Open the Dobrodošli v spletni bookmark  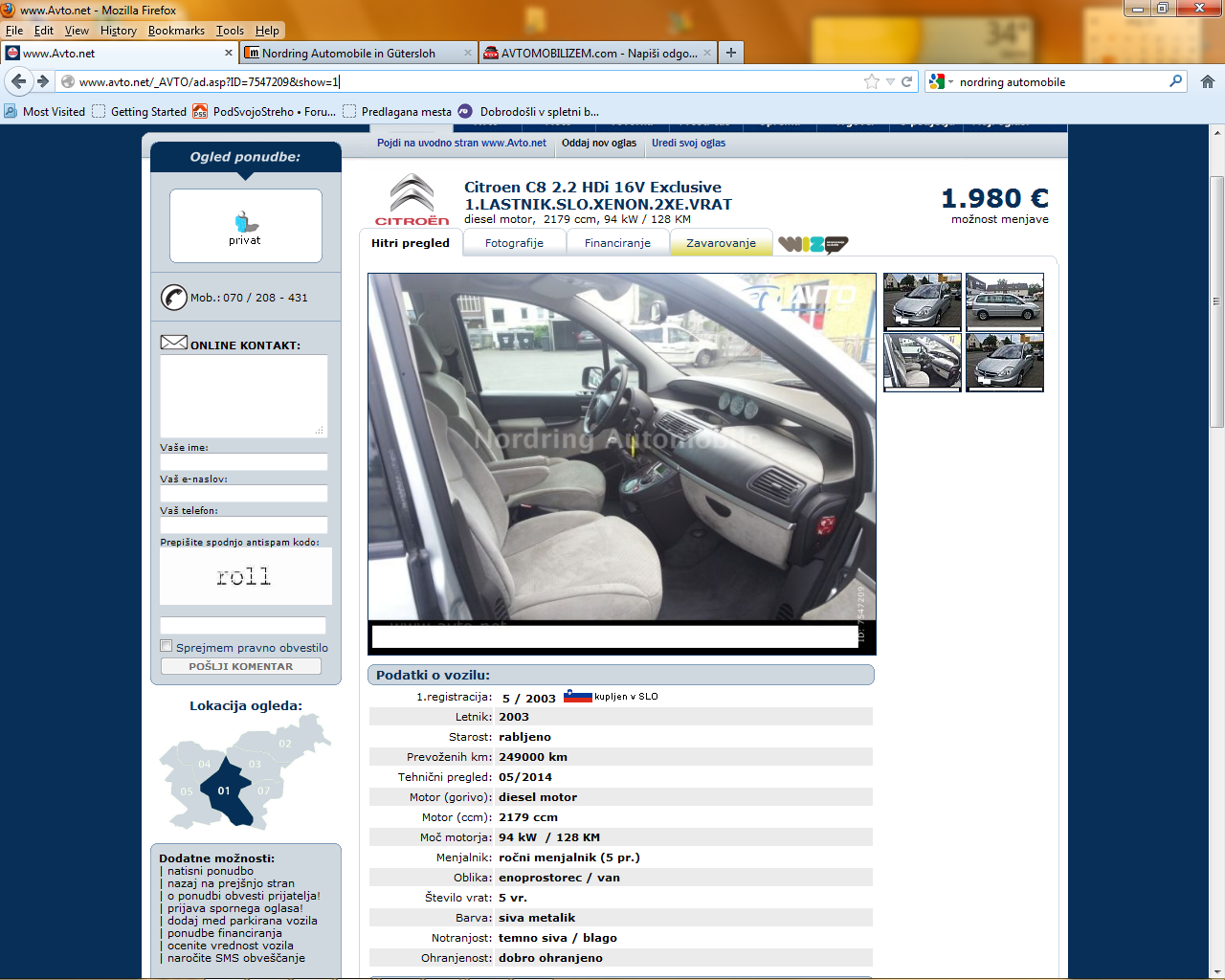pos(528,111)
